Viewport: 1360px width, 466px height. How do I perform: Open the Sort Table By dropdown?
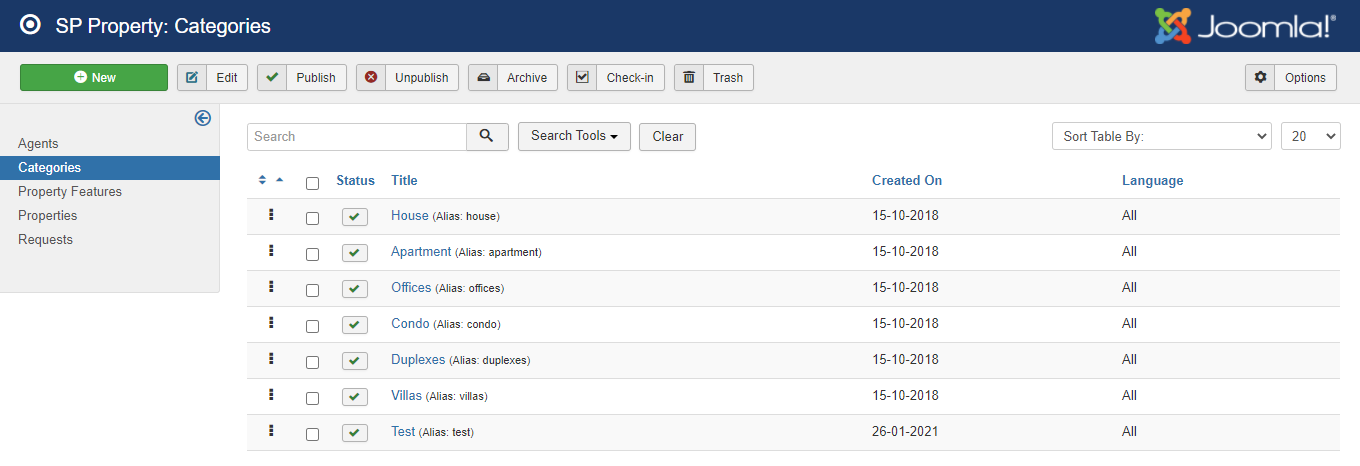(1161, 137)
